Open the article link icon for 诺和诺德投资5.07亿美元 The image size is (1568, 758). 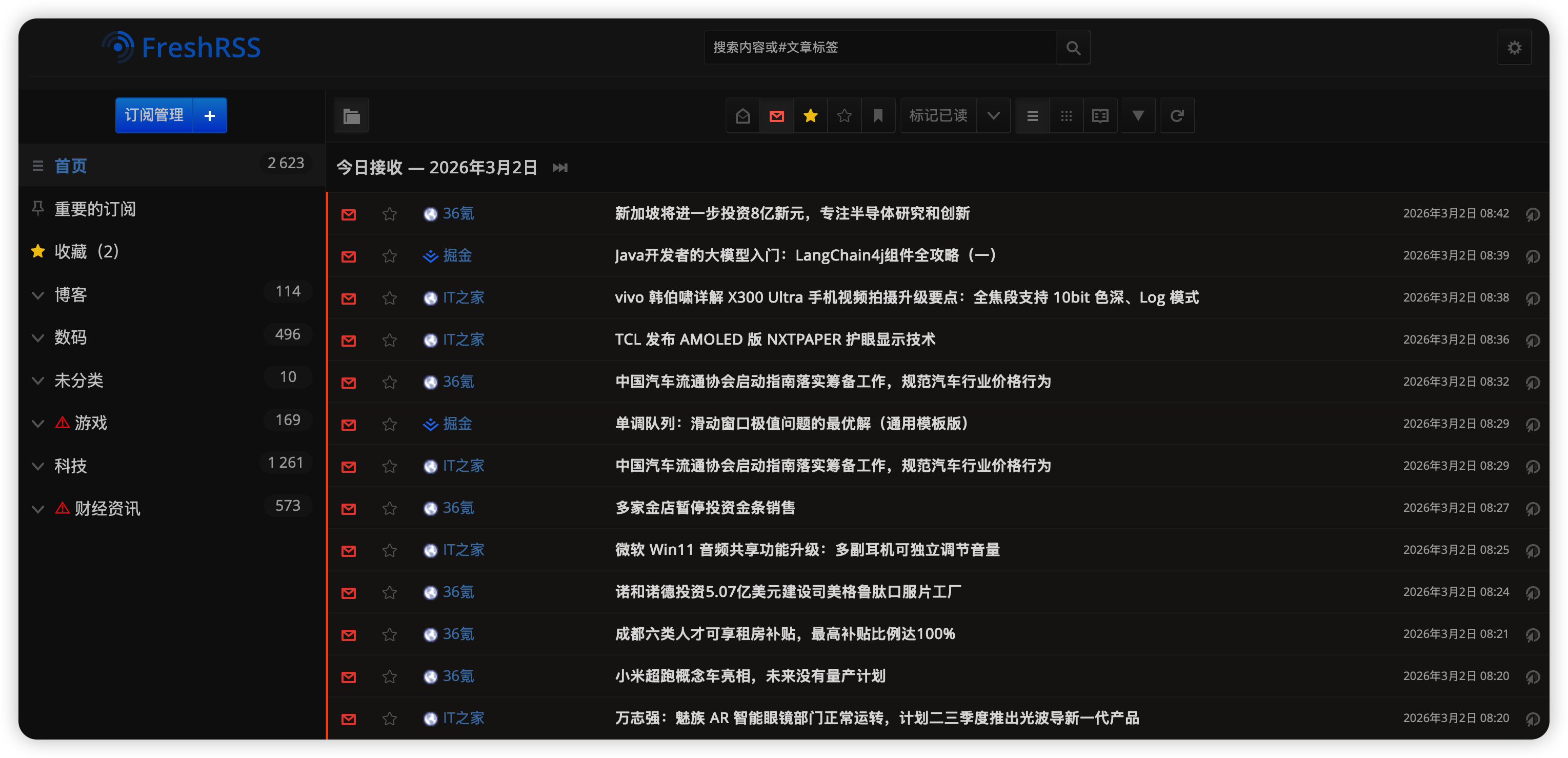click(1533, 592)
